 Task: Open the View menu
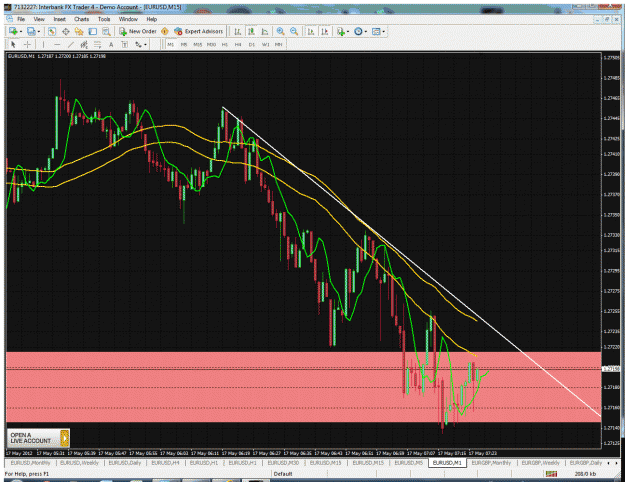[x=39, y=19]
